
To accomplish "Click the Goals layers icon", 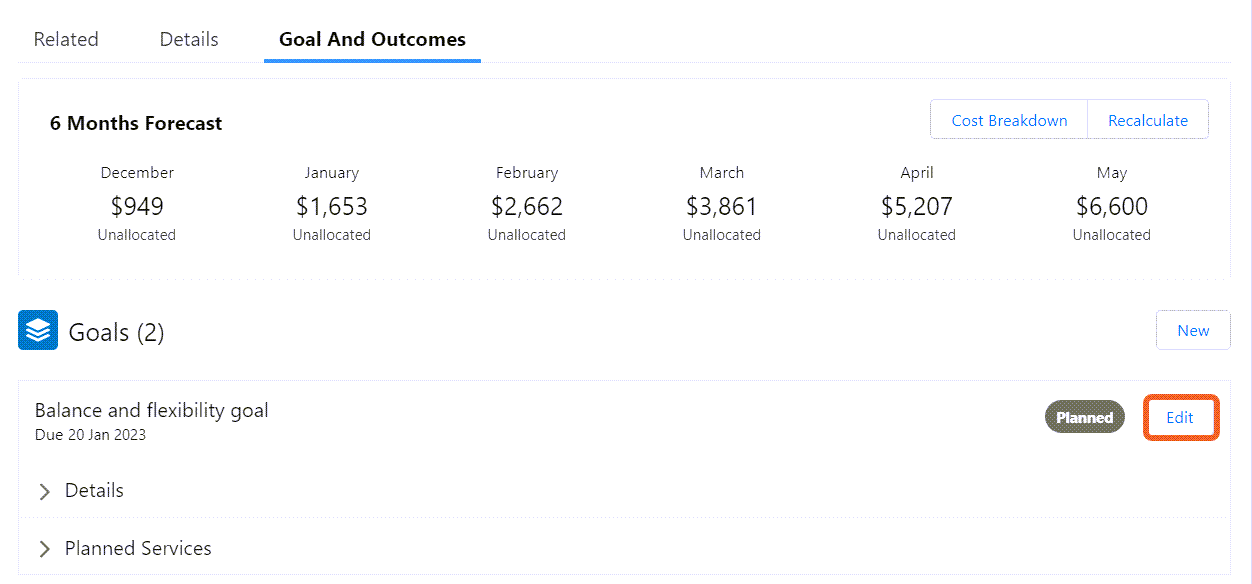I will (38, 330).
